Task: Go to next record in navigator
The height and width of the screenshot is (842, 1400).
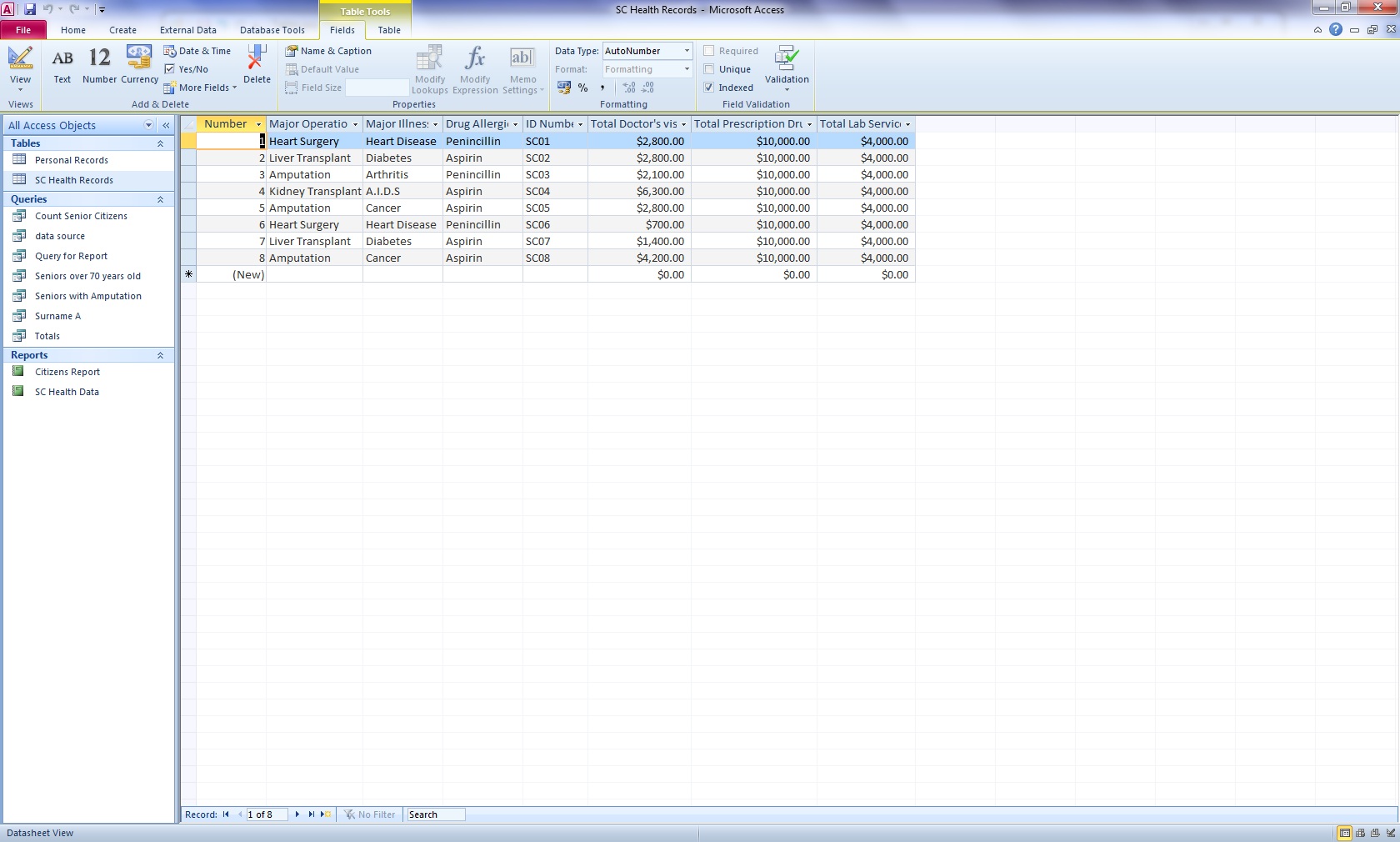Action: tap(297, 814)
